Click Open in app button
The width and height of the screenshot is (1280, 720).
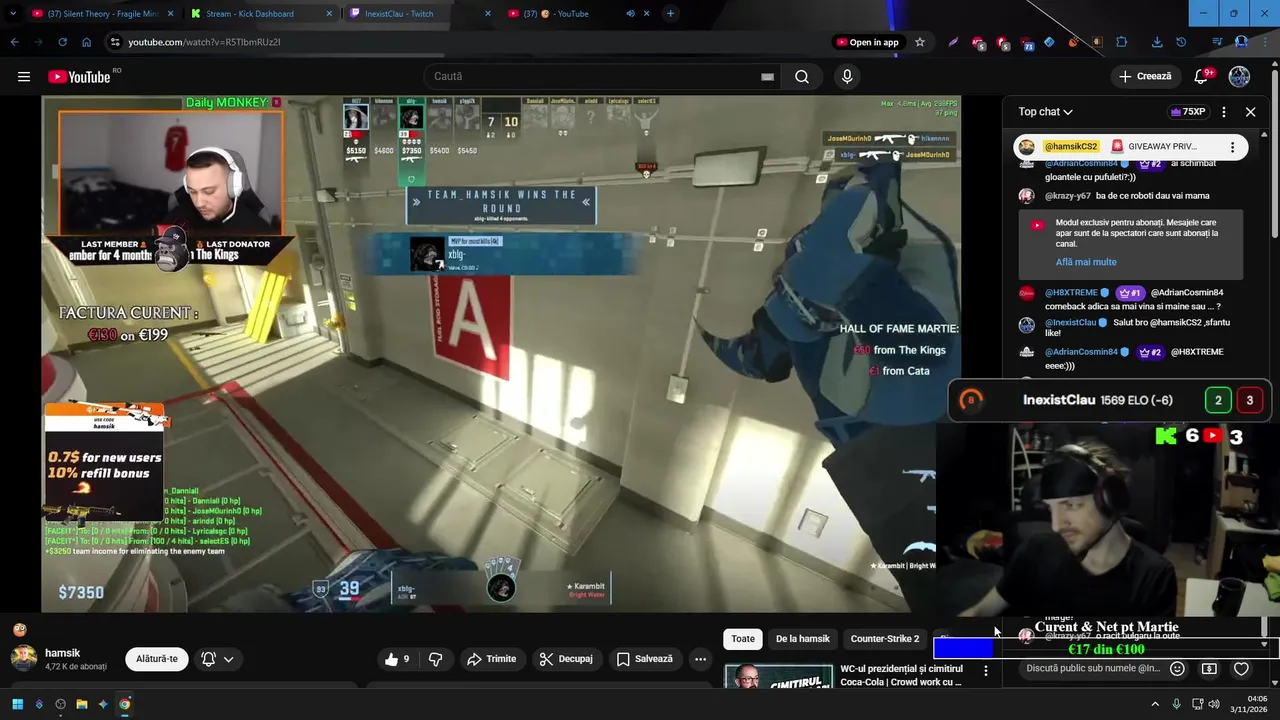coord(867,42)
